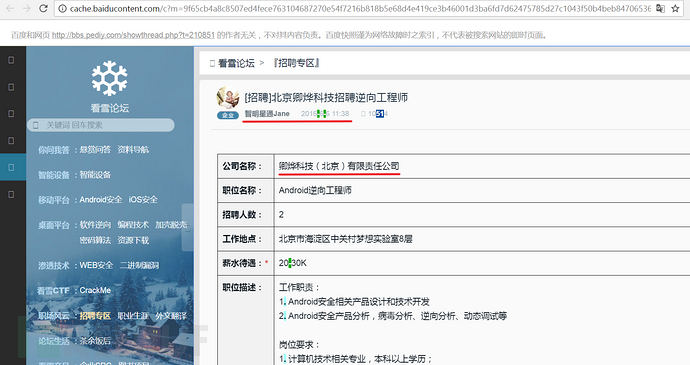The width and height of the screenshot is (690, 365).
Task: Click the post date 2016 11:38
Action: click(x=325, y=114)
